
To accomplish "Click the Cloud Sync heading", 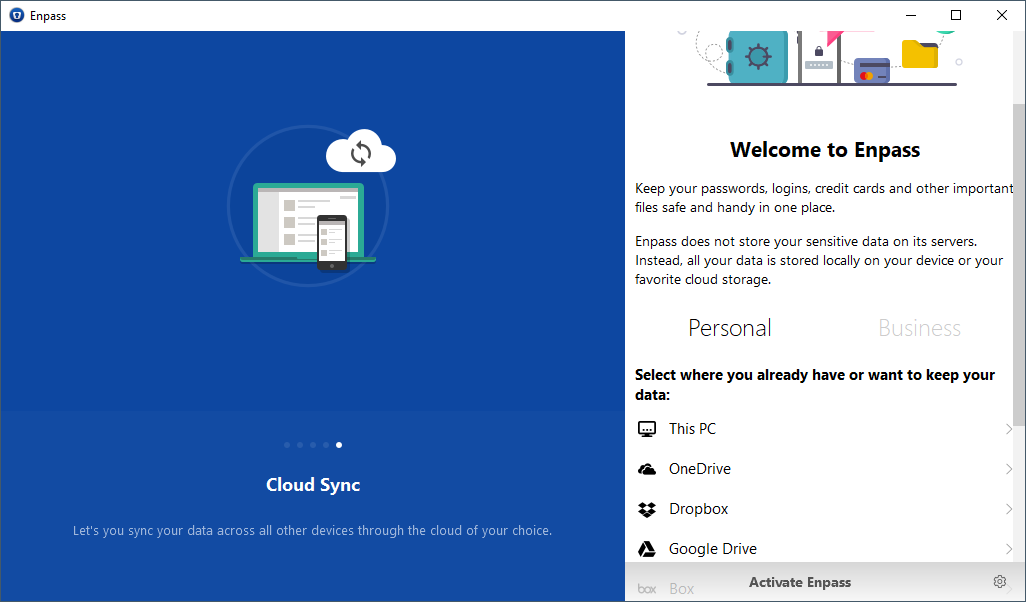I will point(313,485).
